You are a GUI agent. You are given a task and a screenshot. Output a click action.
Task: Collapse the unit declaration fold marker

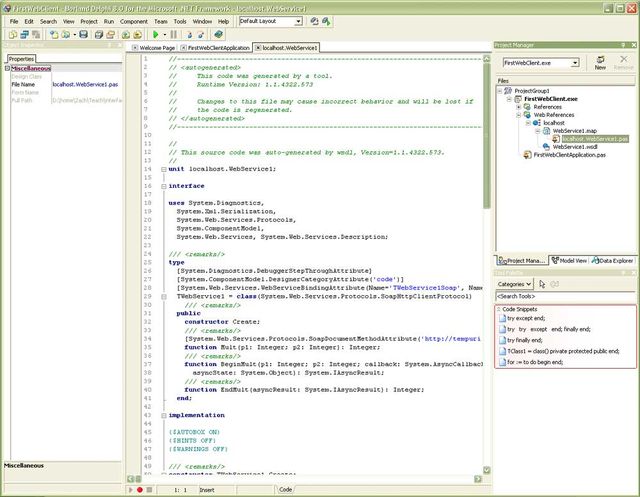click(x=164, y=169)
